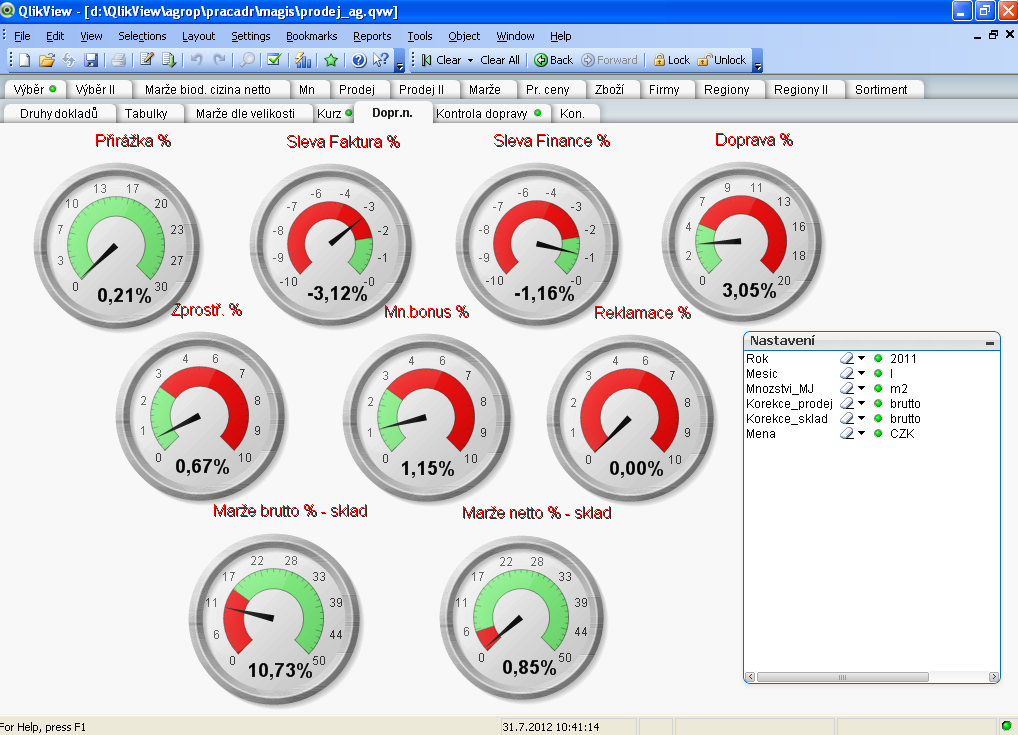Open Search with the magnifier icon
This screenshot has height=735, width=1018.
(x=247, y=60)
